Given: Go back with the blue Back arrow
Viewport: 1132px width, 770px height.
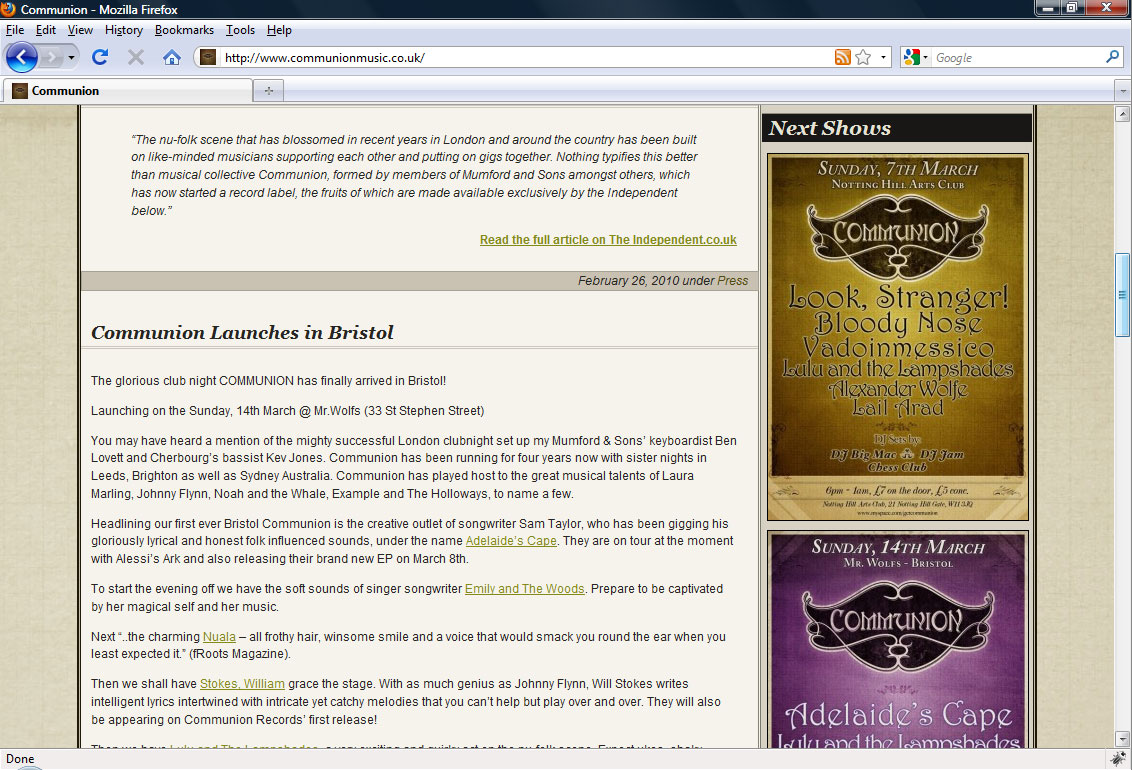Looking at the screenshot, I should click(x=22, y=57).
